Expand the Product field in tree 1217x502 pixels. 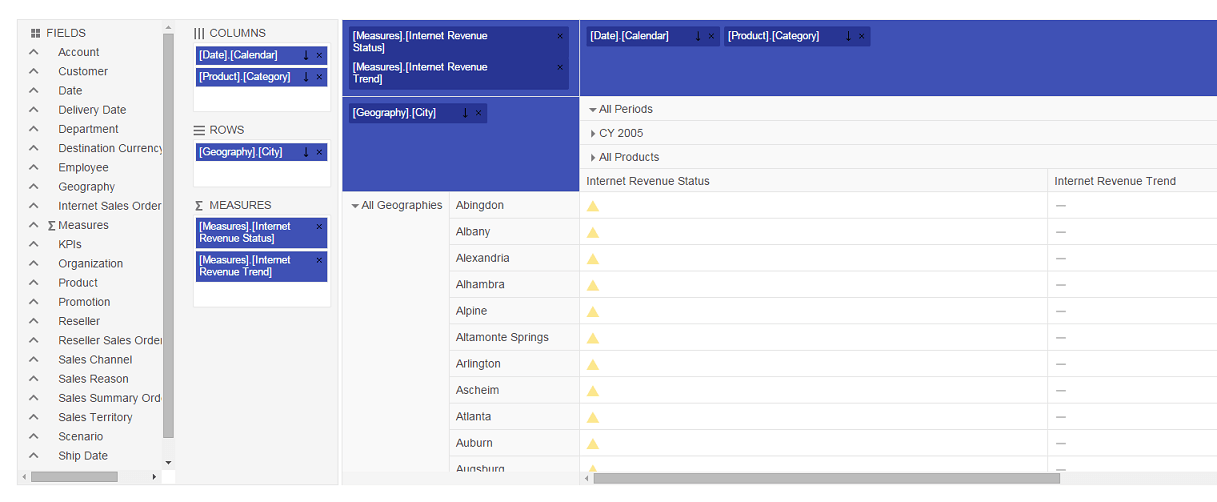pos(34,283)
